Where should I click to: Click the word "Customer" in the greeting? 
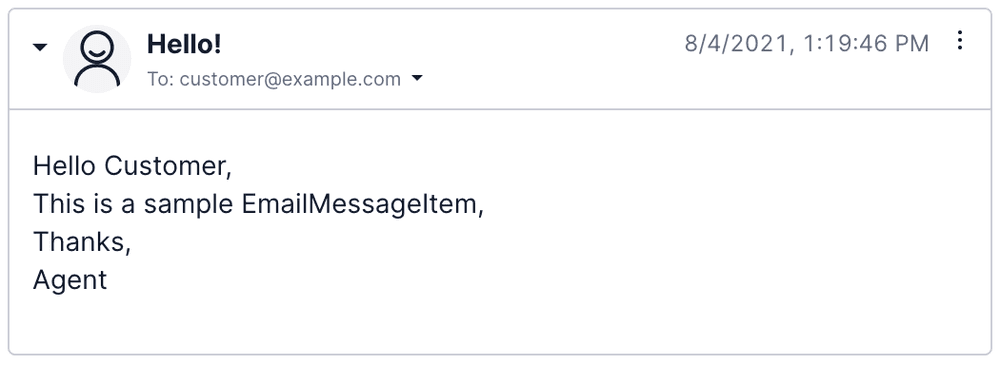coord(165,166)
